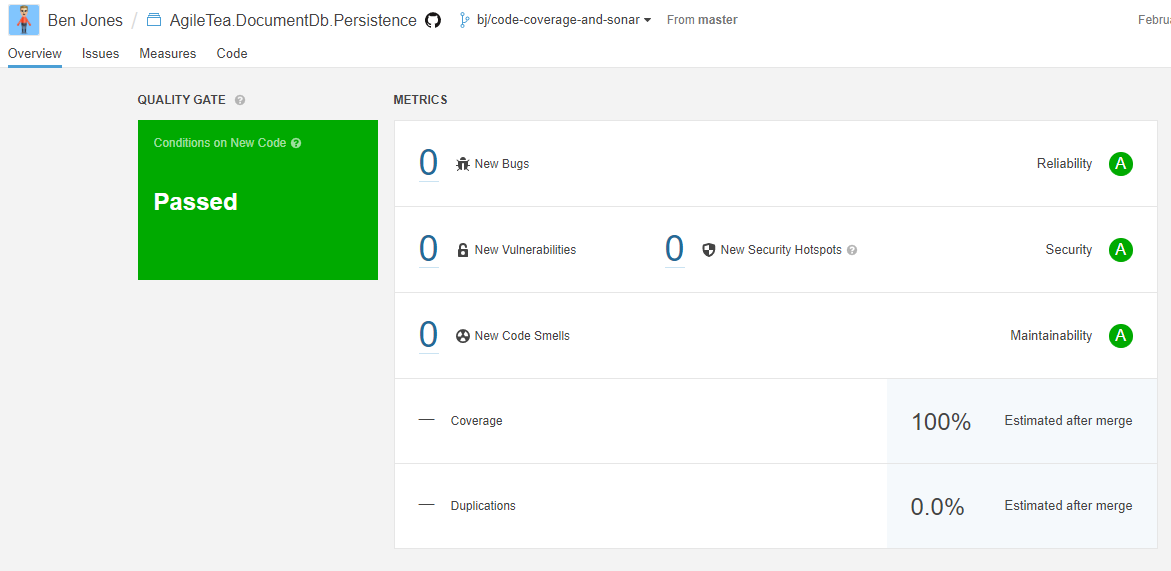Click the New Bugs label text
The height and width of the screenshot is (571, 1171).
click(x=502, y=163)
